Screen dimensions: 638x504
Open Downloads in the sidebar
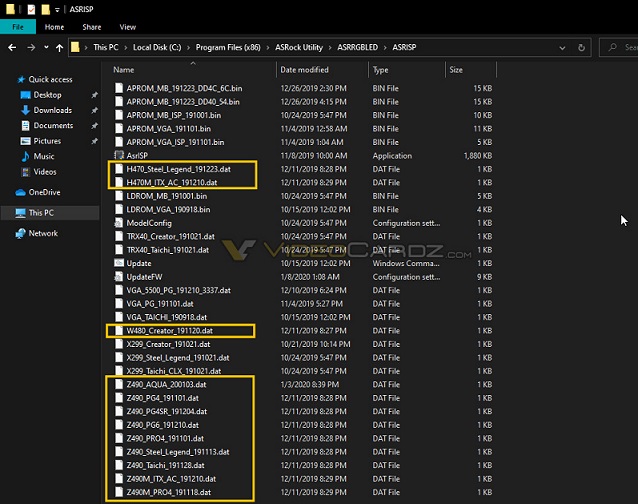(52, 110)
